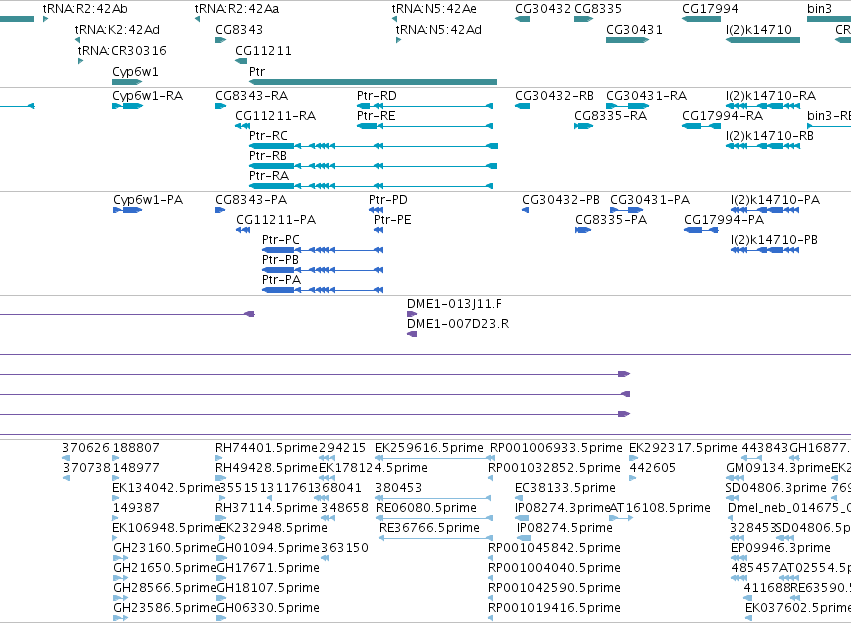Click the CG30431-RA transcript label
The width and height of the screenshot is (851, 623).
pos(646,96)
